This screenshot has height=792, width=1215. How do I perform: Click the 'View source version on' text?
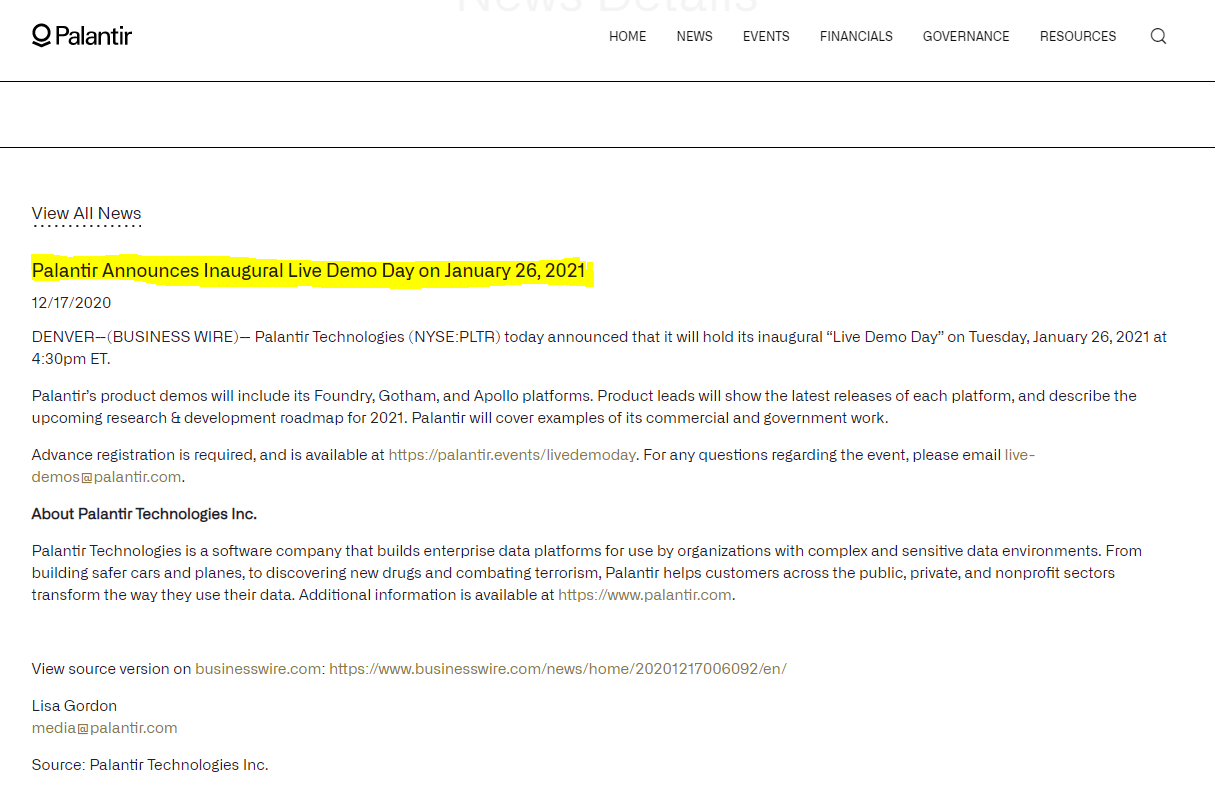coord(111,668)
